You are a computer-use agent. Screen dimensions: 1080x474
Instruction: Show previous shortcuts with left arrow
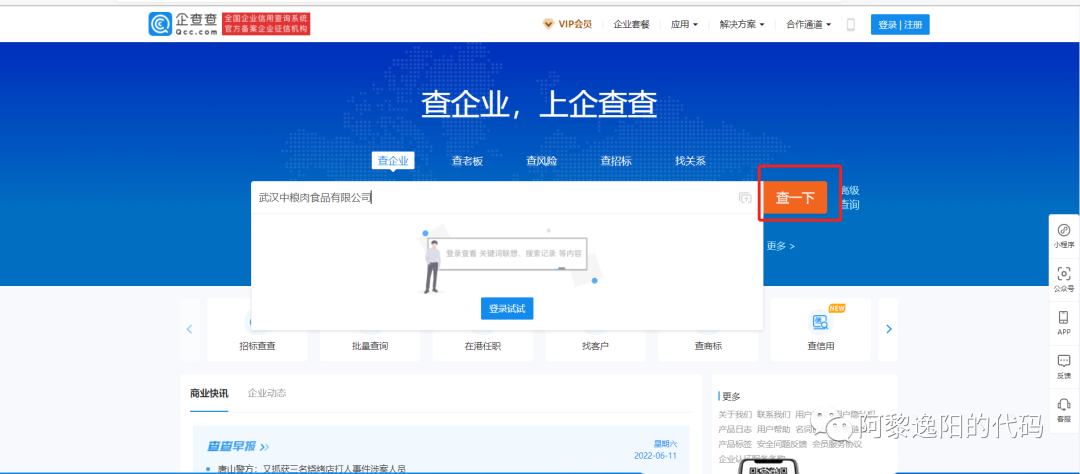click(x=189, y=329)
